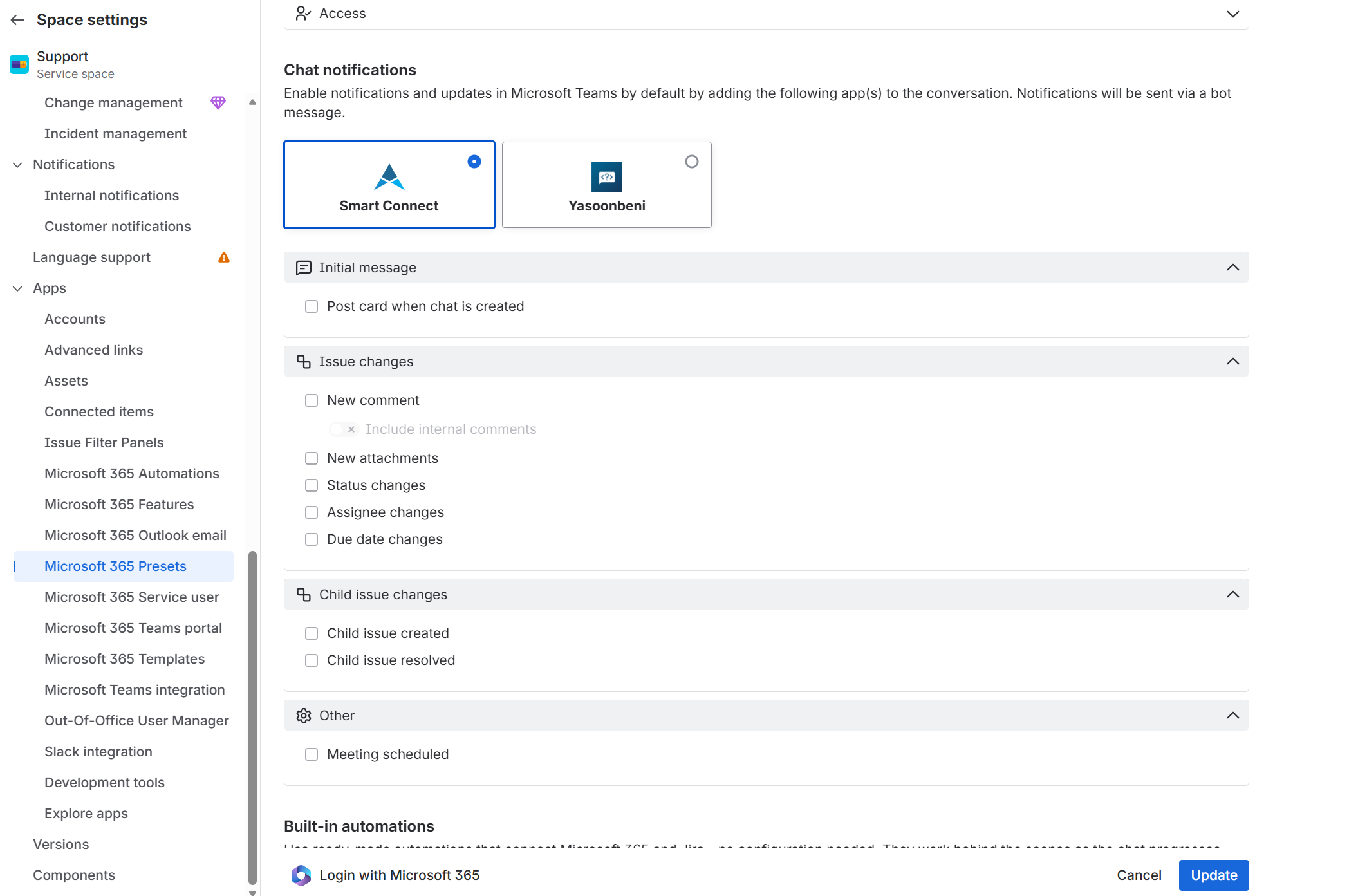Check the Status changes checkbox
The image size is (1367, 896).
(312, 485)
